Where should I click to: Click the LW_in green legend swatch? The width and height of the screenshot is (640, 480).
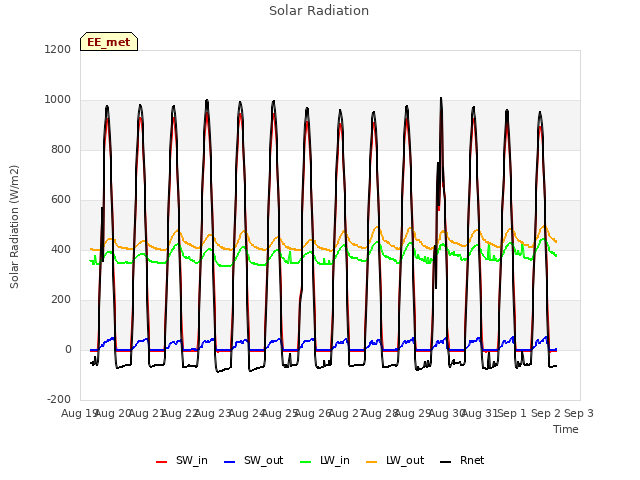[x=306, y=462]
